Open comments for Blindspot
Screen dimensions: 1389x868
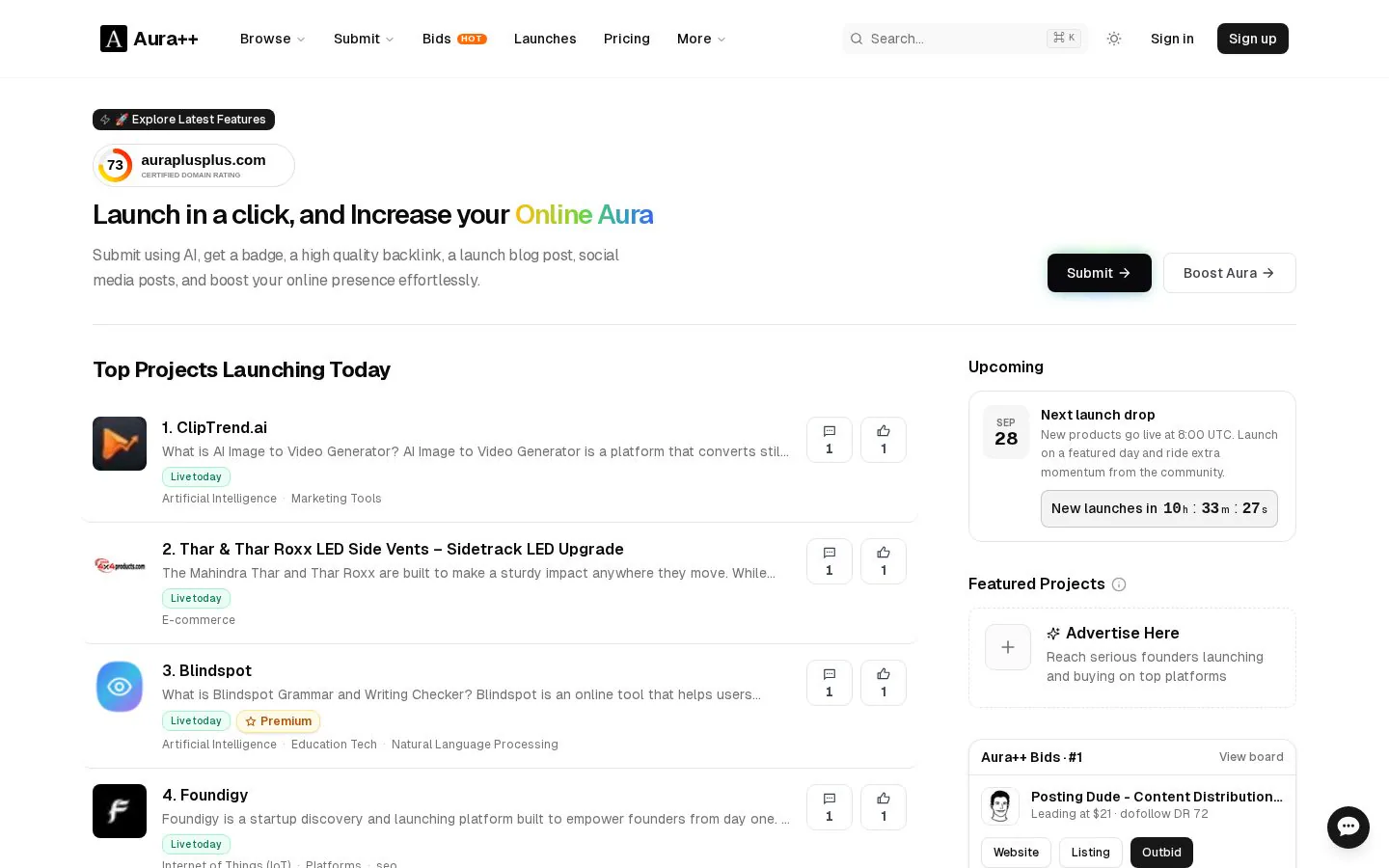(830, 683)
